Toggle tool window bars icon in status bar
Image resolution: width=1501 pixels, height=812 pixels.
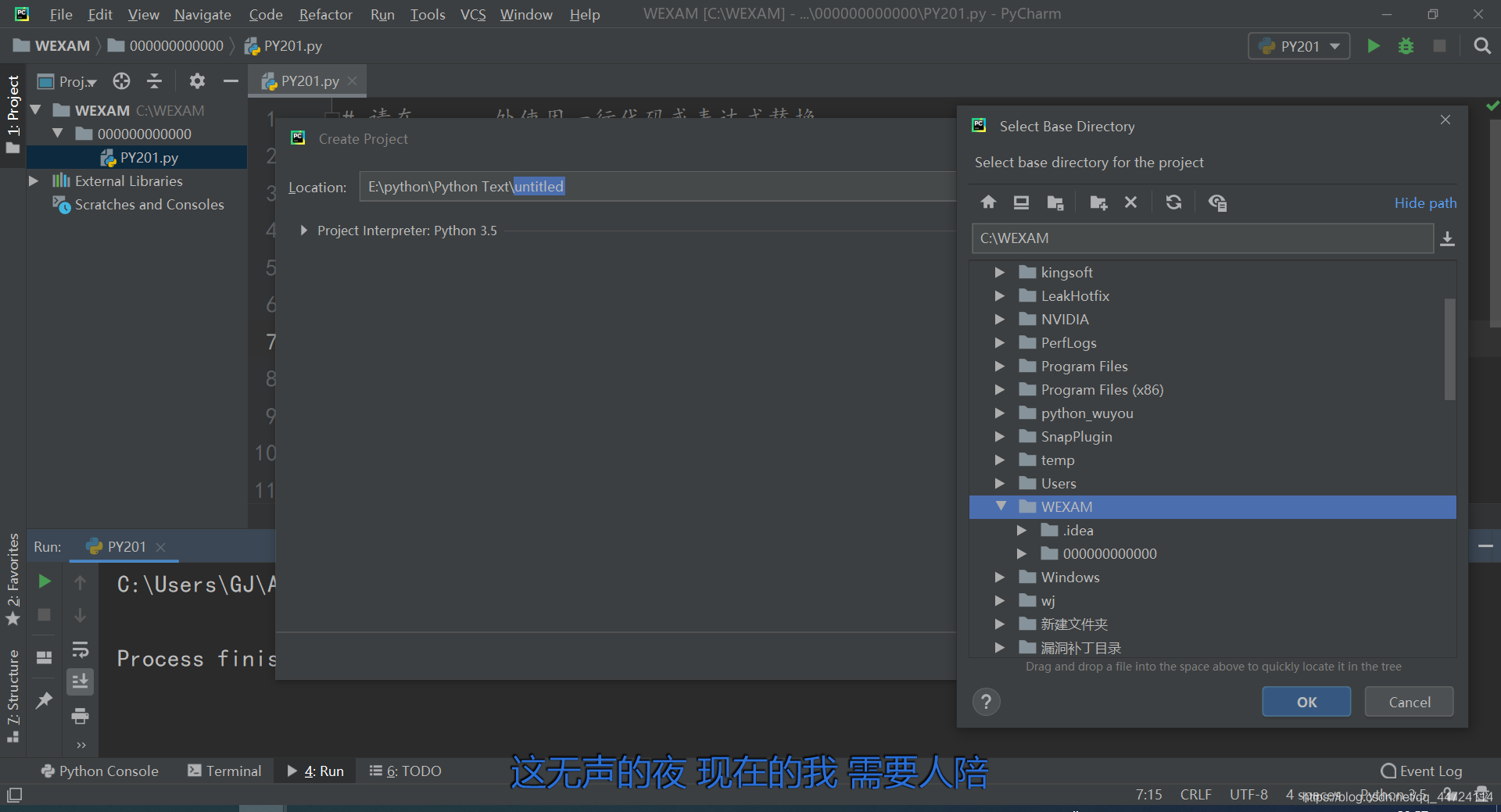[14, 795]
